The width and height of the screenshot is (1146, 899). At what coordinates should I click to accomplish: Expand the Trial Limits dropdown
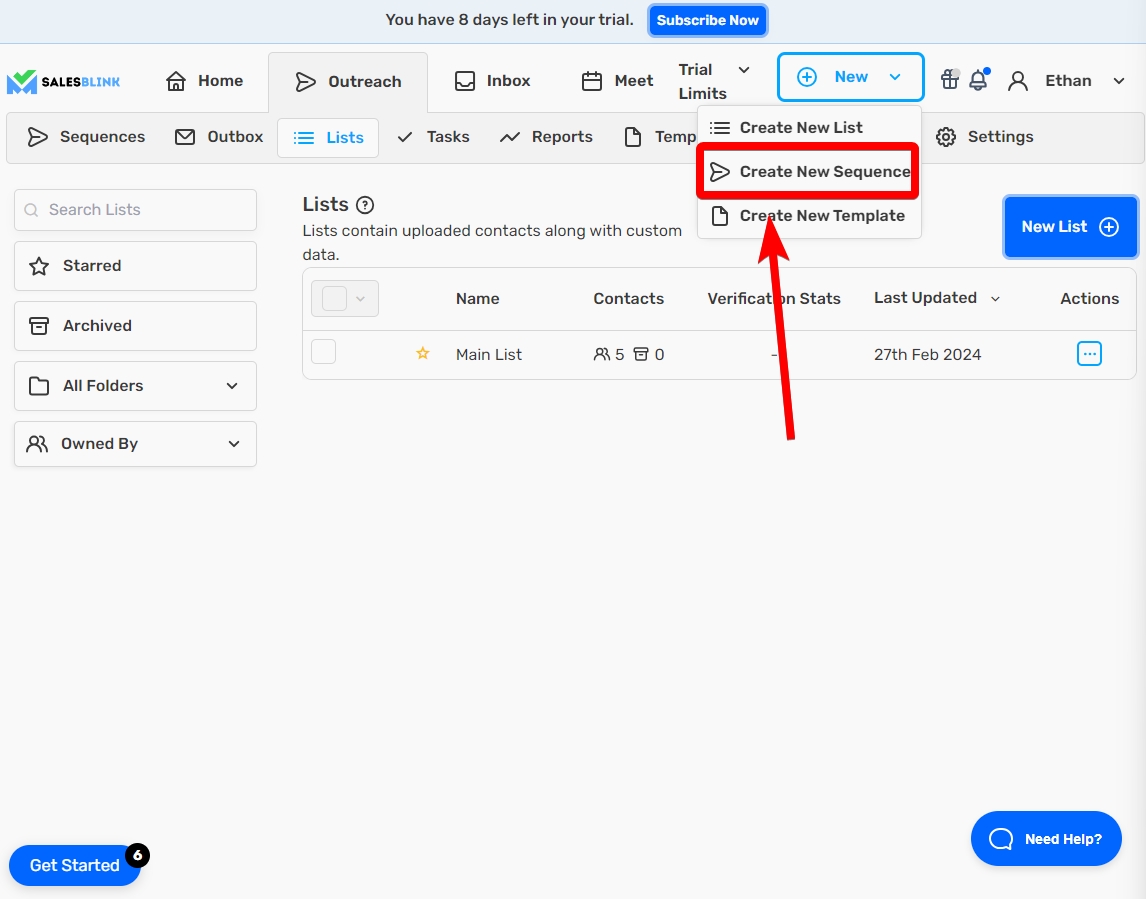coord(714,81)
